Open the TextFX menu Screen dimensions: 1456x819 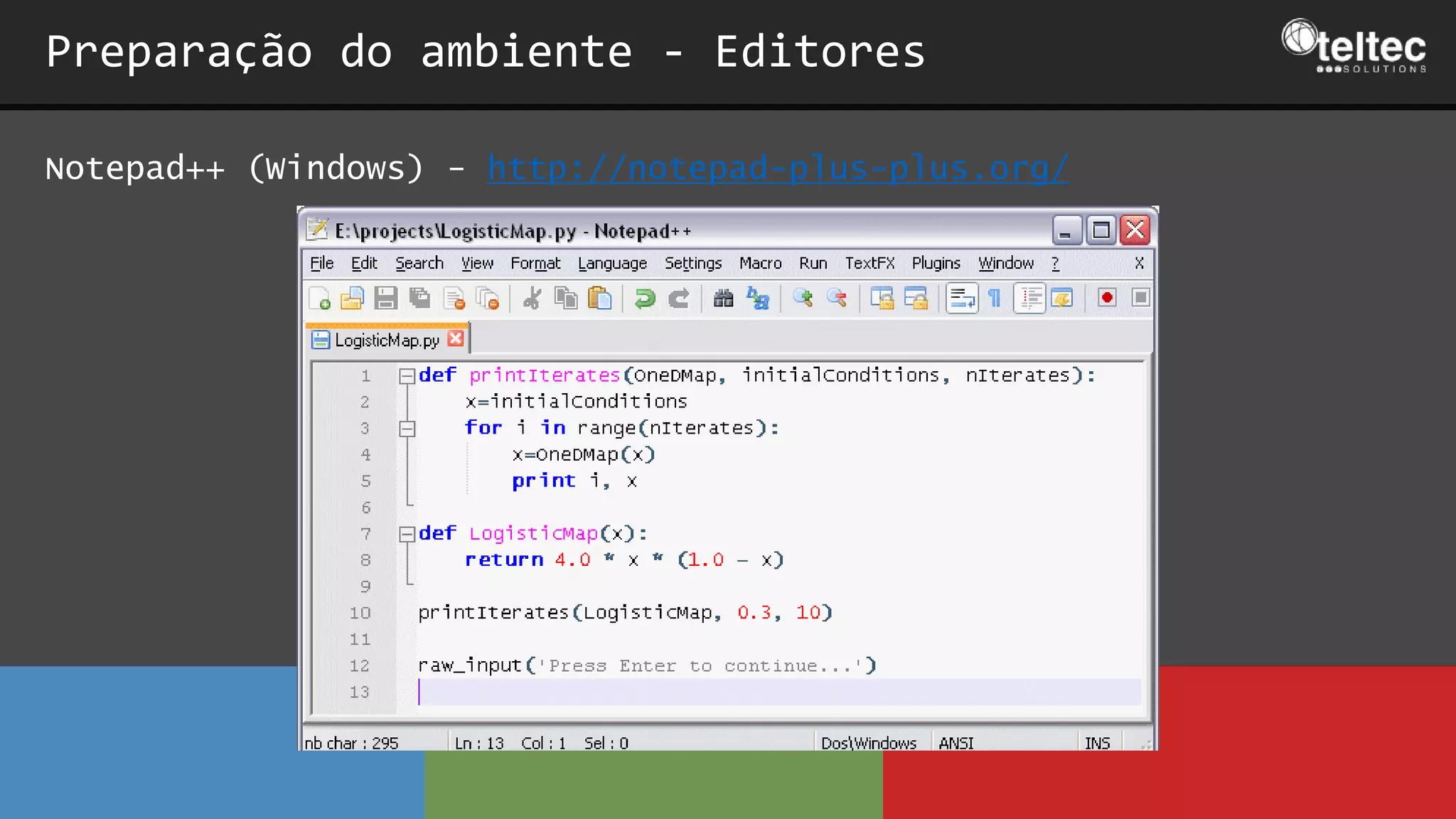coord(869,264)
